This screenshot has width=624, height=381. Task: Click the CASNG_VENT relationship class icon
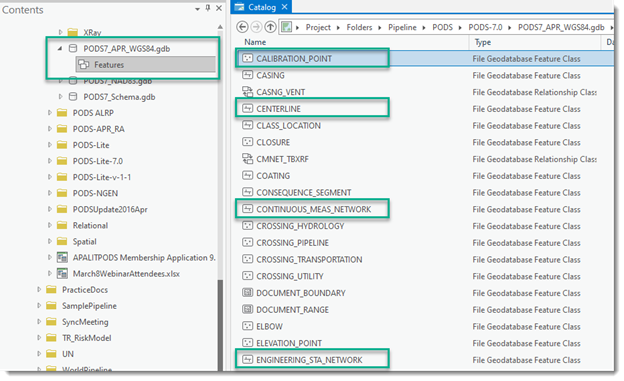pyautogui.click(x=248, y=92)
